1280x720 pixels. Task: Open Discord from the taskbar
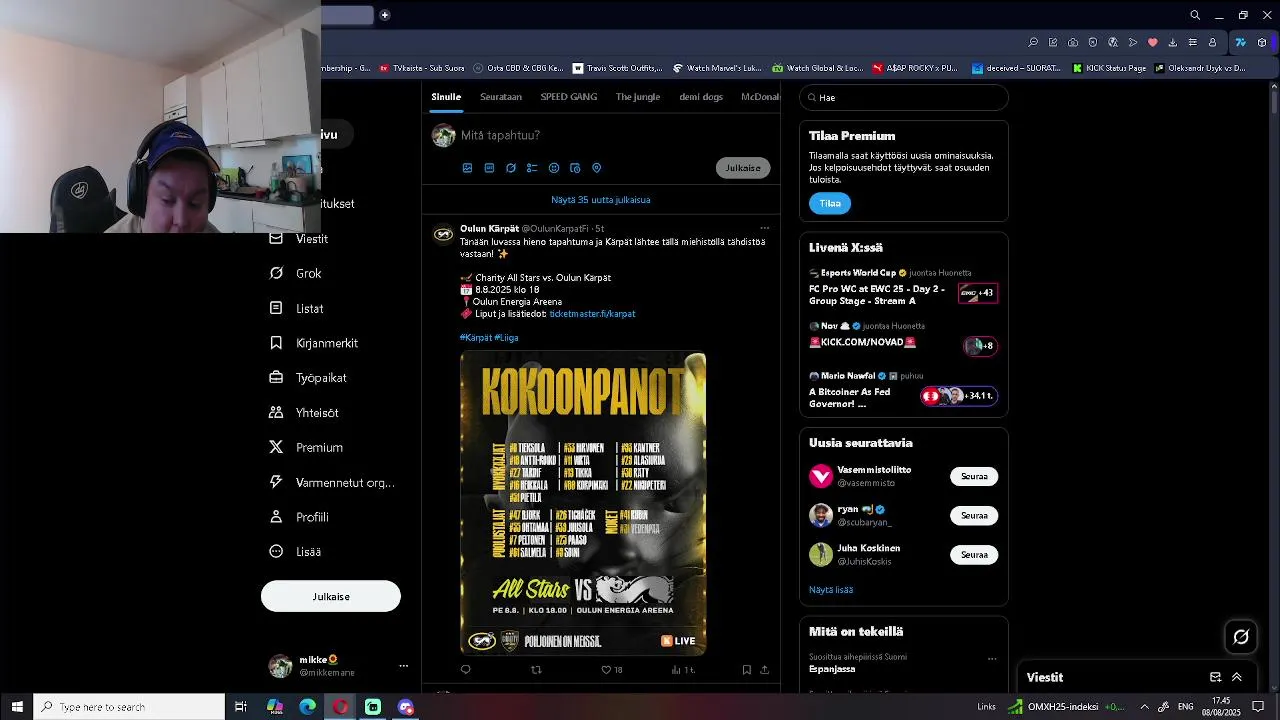405,707
